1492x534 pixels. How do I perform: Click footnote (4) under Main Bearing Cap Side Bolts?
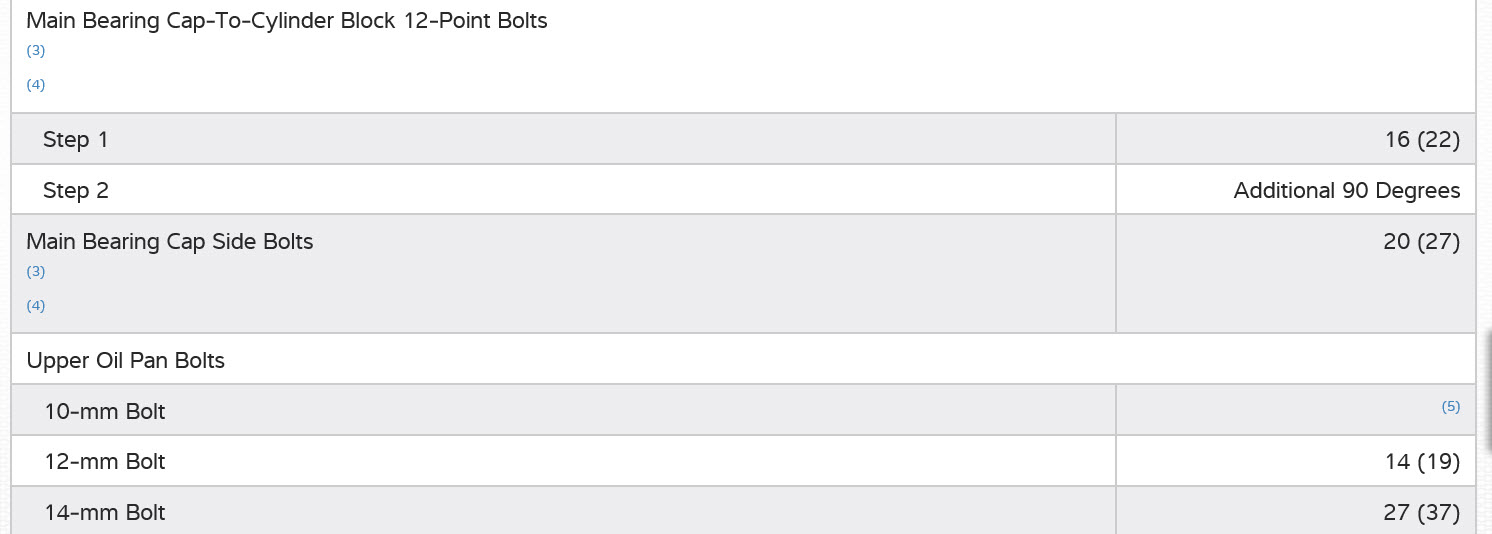coord(35,306)
